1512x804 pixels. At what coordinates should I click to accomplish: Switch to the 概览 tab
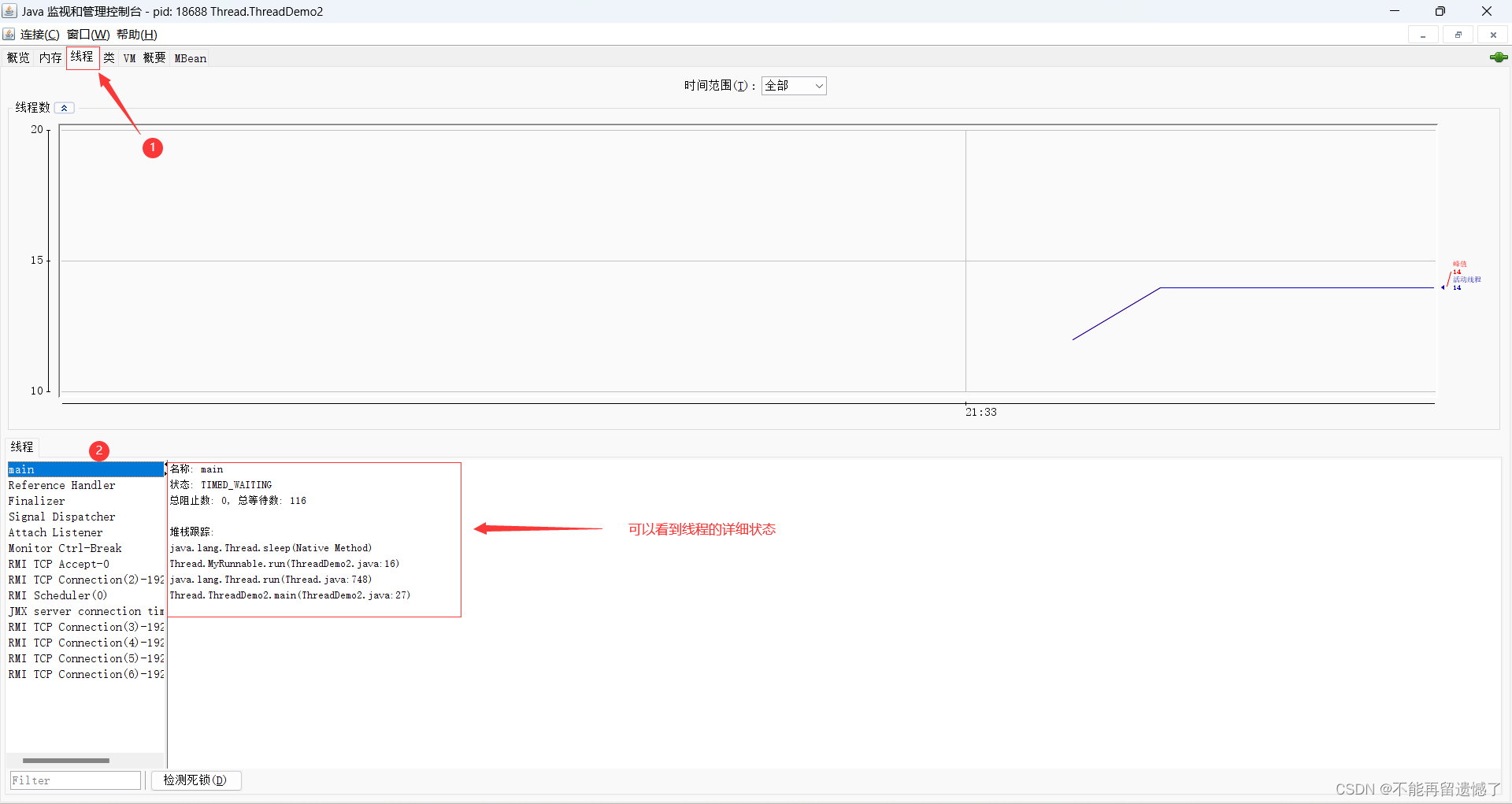point(18,58)
